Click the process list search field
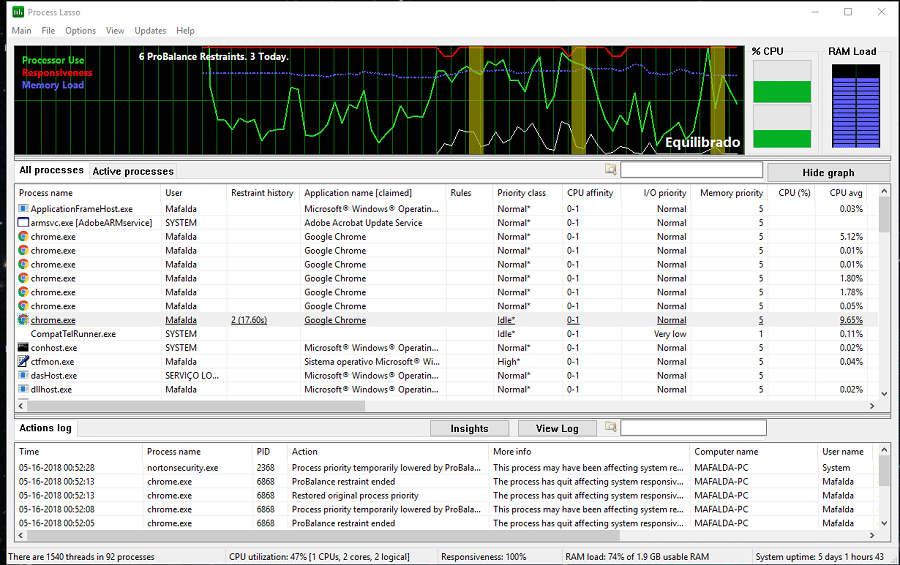The image size is (900, 565). click(x=692, y=170)
